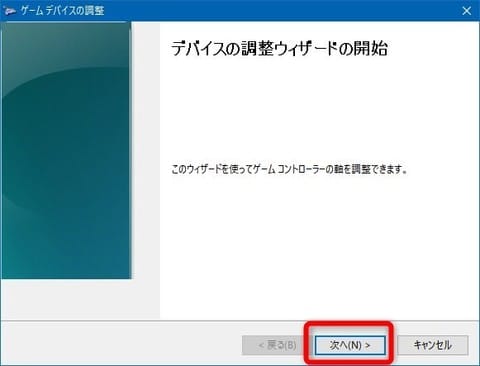Select the デバイスの調整ウィザードの開始 heading
Viewport: 480px width, 366px height.
point(279,49)
